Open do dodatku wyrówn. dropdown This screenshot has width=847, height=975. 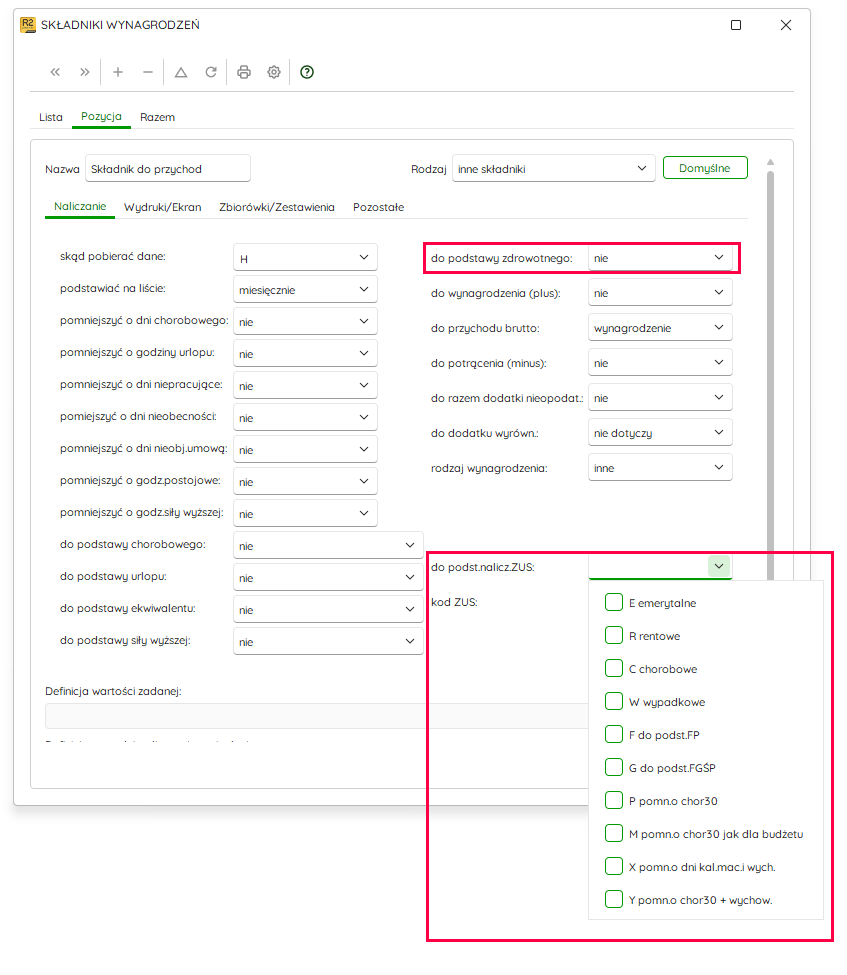660,433
